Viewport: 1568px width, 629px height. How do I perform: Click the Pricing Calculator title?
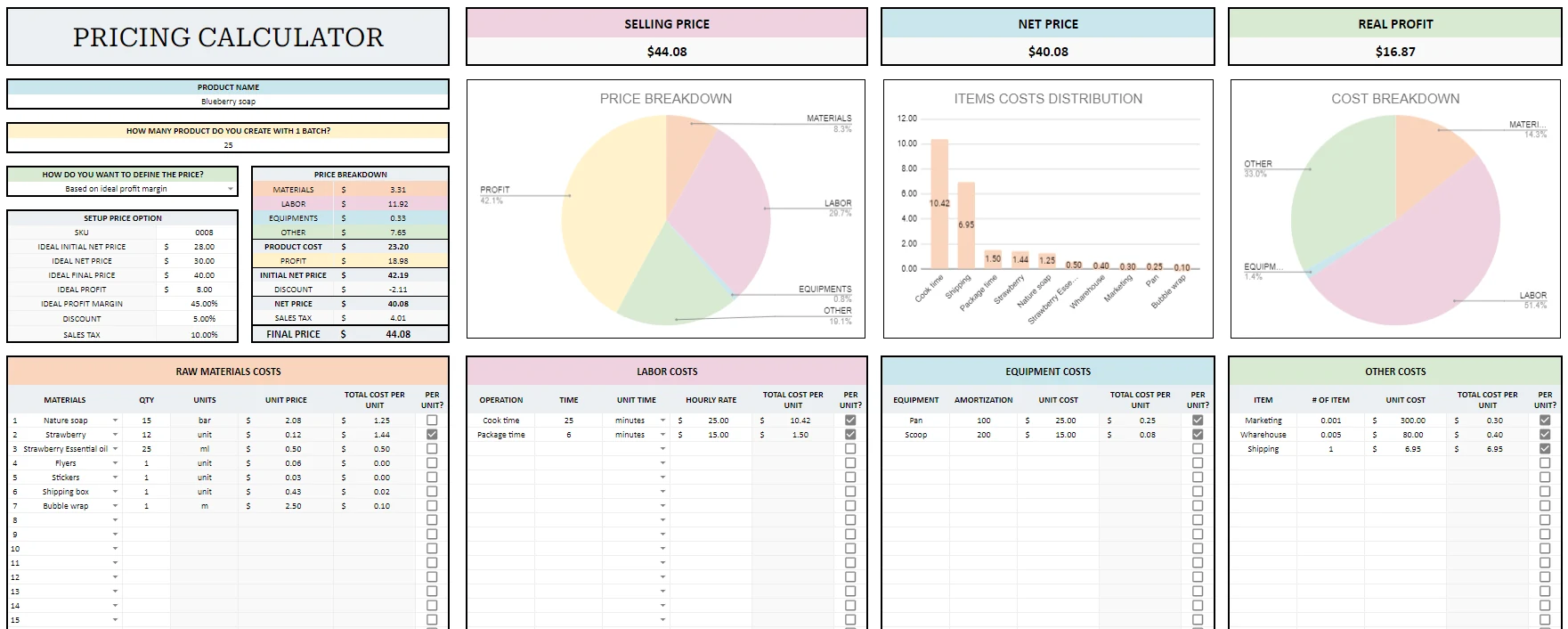tap(228, 37)
